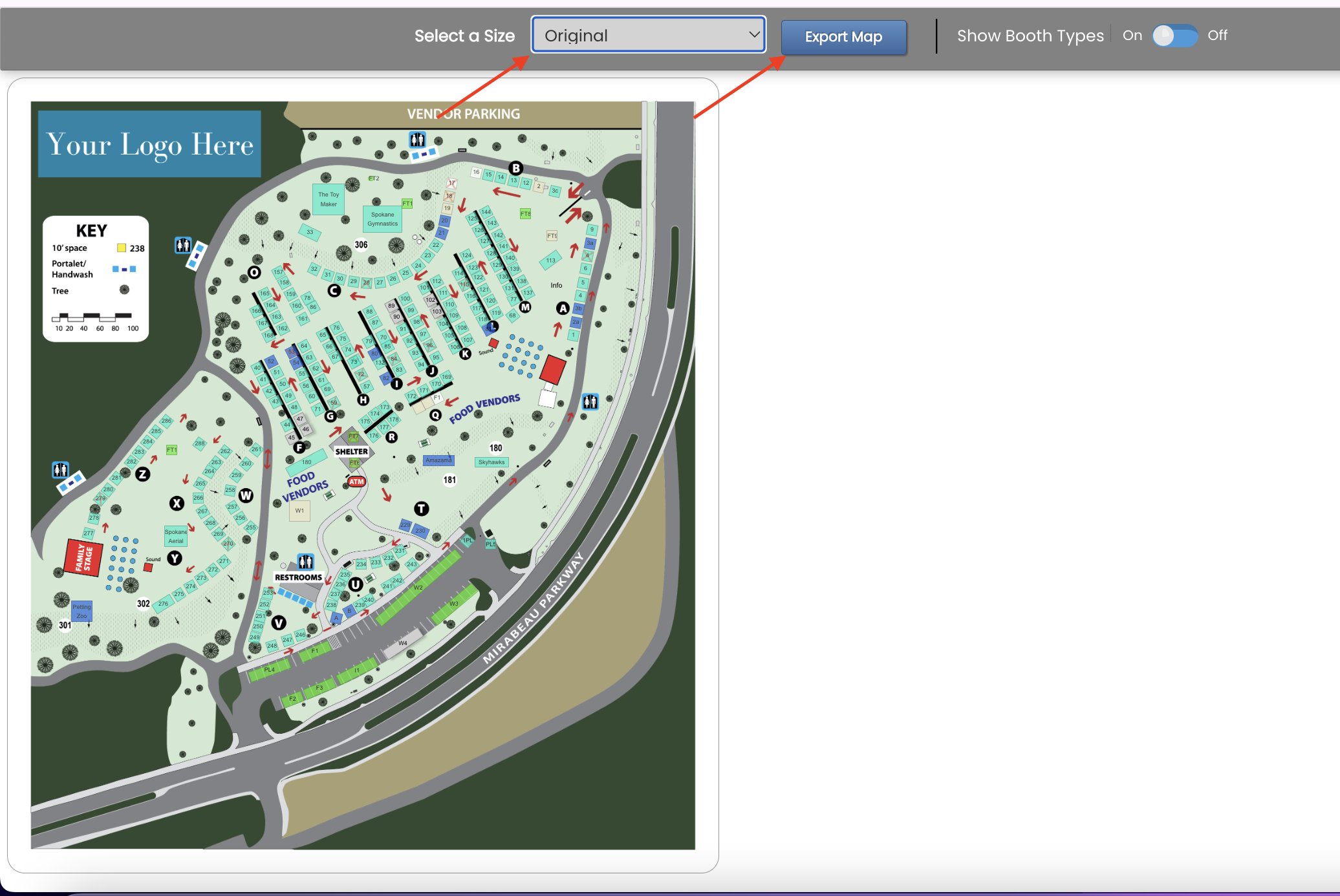Click section marker Y on map

point(175,558)
